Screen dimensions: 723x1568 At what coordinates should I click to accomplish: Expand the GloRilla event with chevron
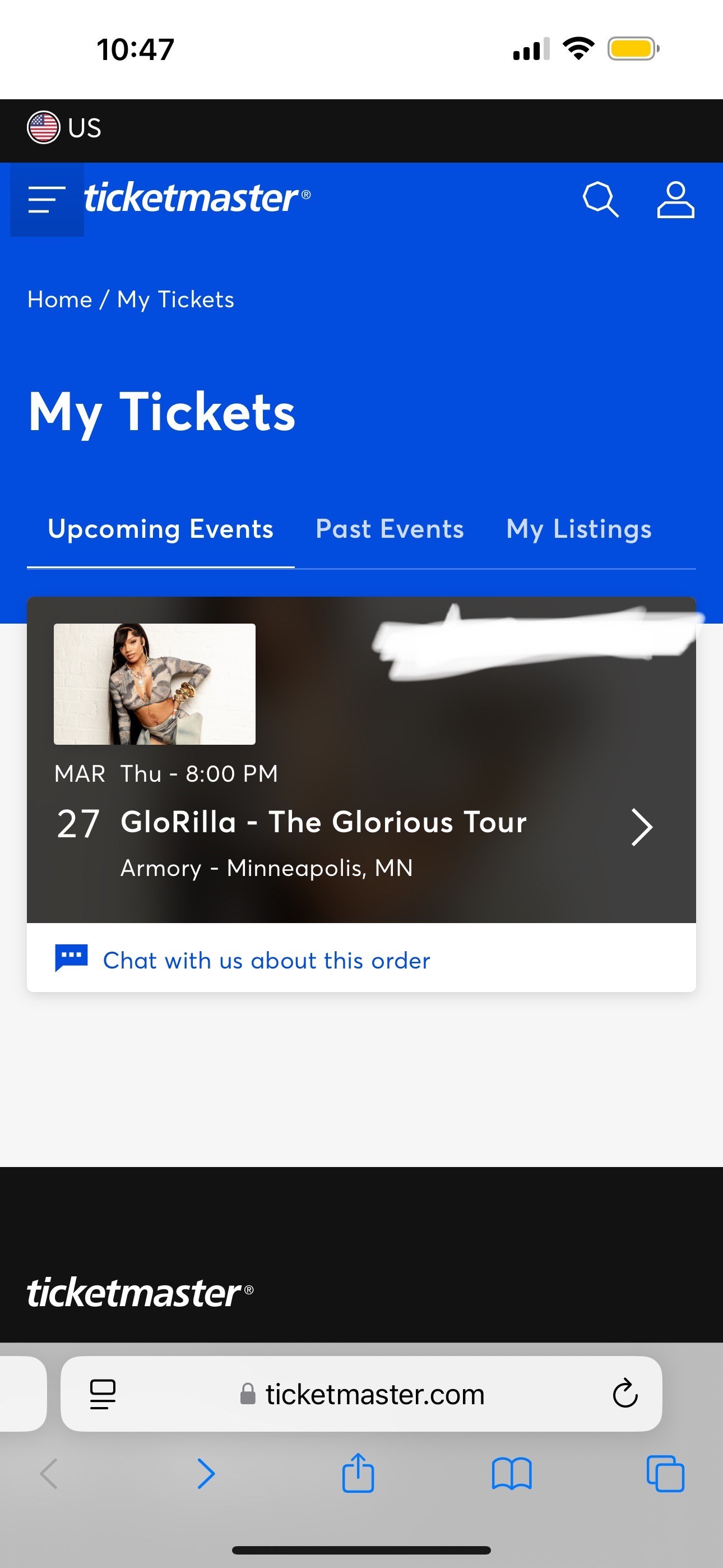click(x=641, y=827)
